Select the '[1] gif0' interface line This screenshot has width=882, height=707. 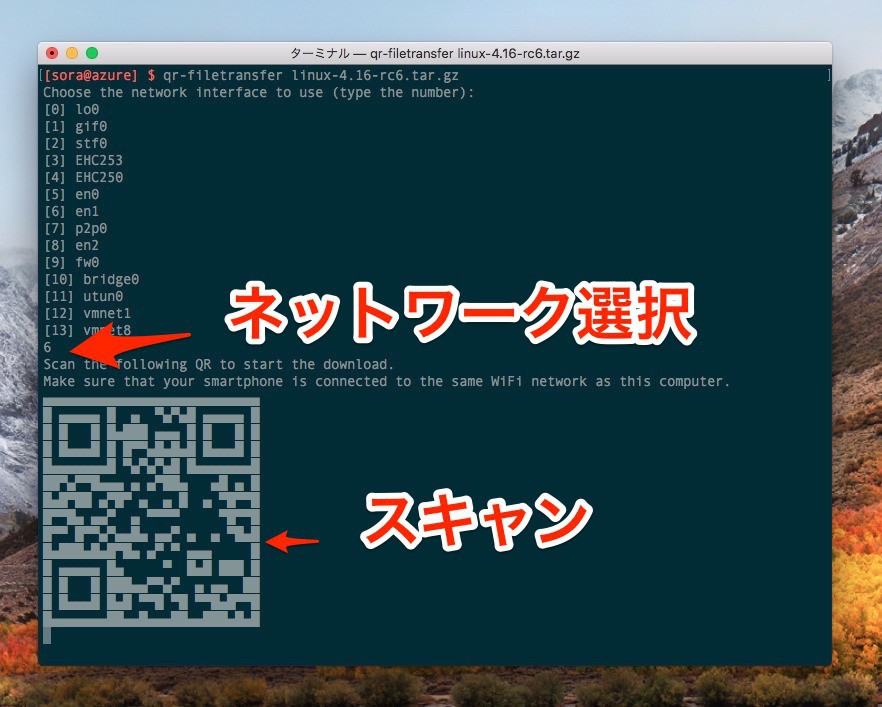click(x=75, y=127)
